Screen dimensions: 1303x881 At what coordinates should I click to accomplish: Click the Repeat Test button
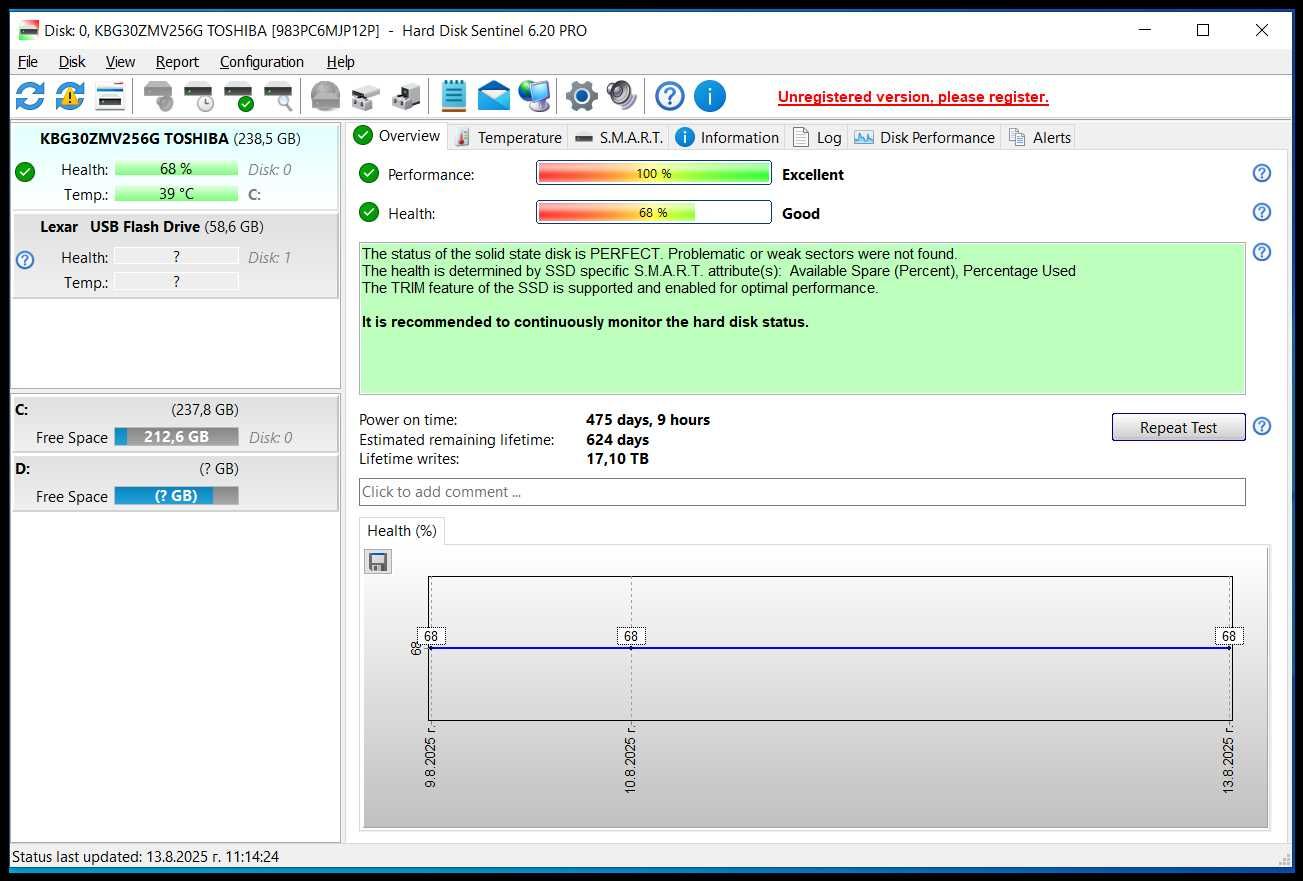point(1178,427)
